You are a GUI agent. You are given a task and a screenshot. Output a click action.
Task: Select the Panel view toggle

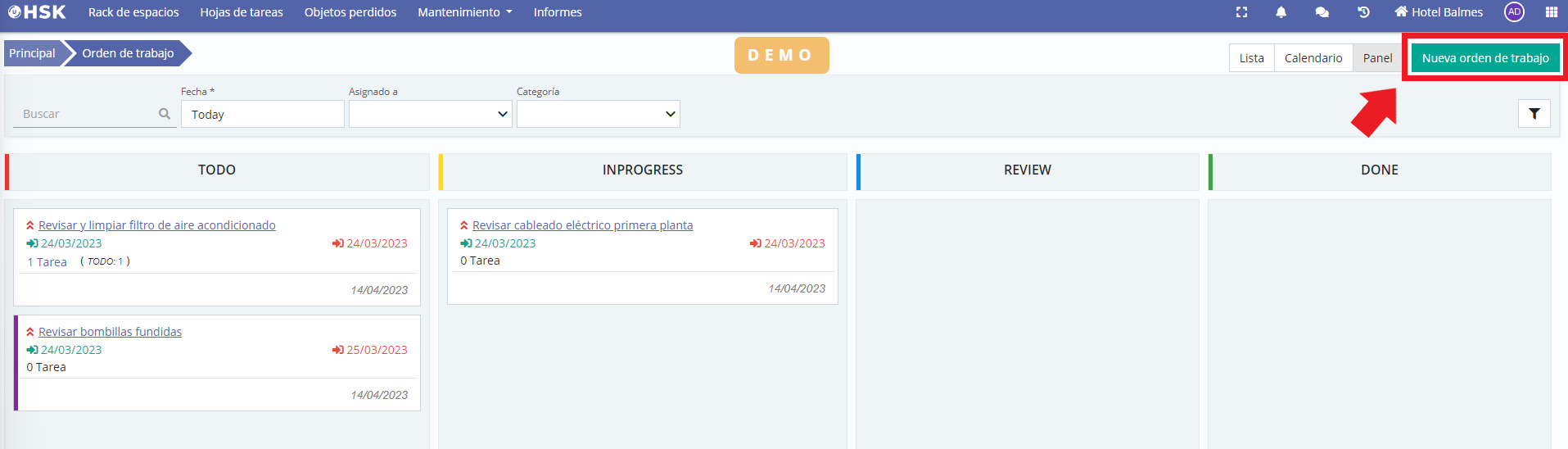point(1377,58)
